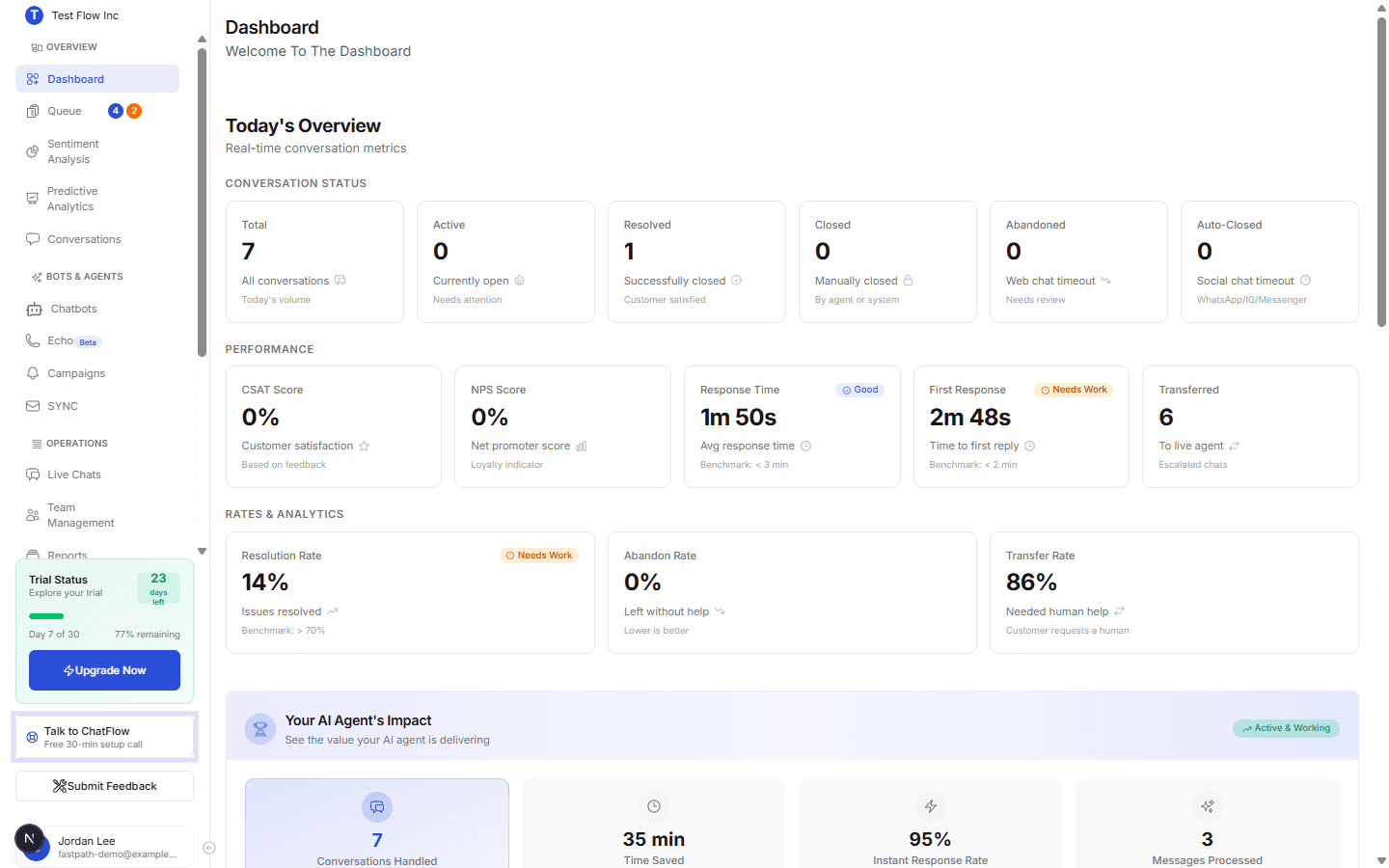Click the Good badge on Response Time
This screenshot has height=868, width=1389.
(x=859, y=390)
